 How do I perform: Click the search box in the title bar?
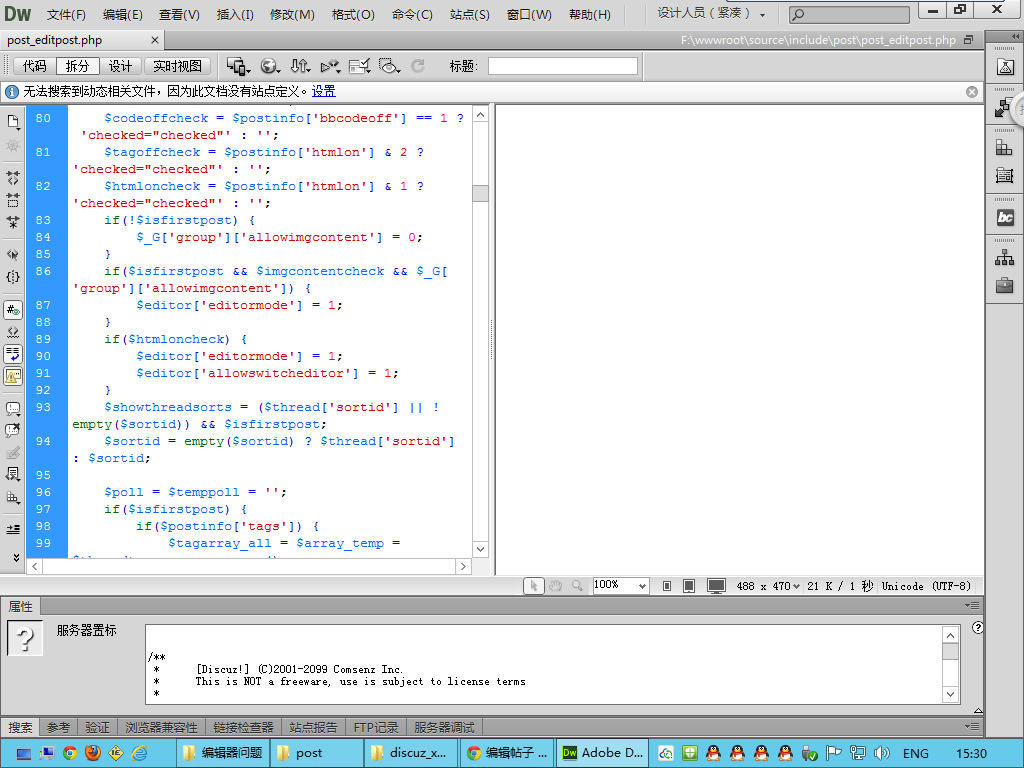pos(849,14)
